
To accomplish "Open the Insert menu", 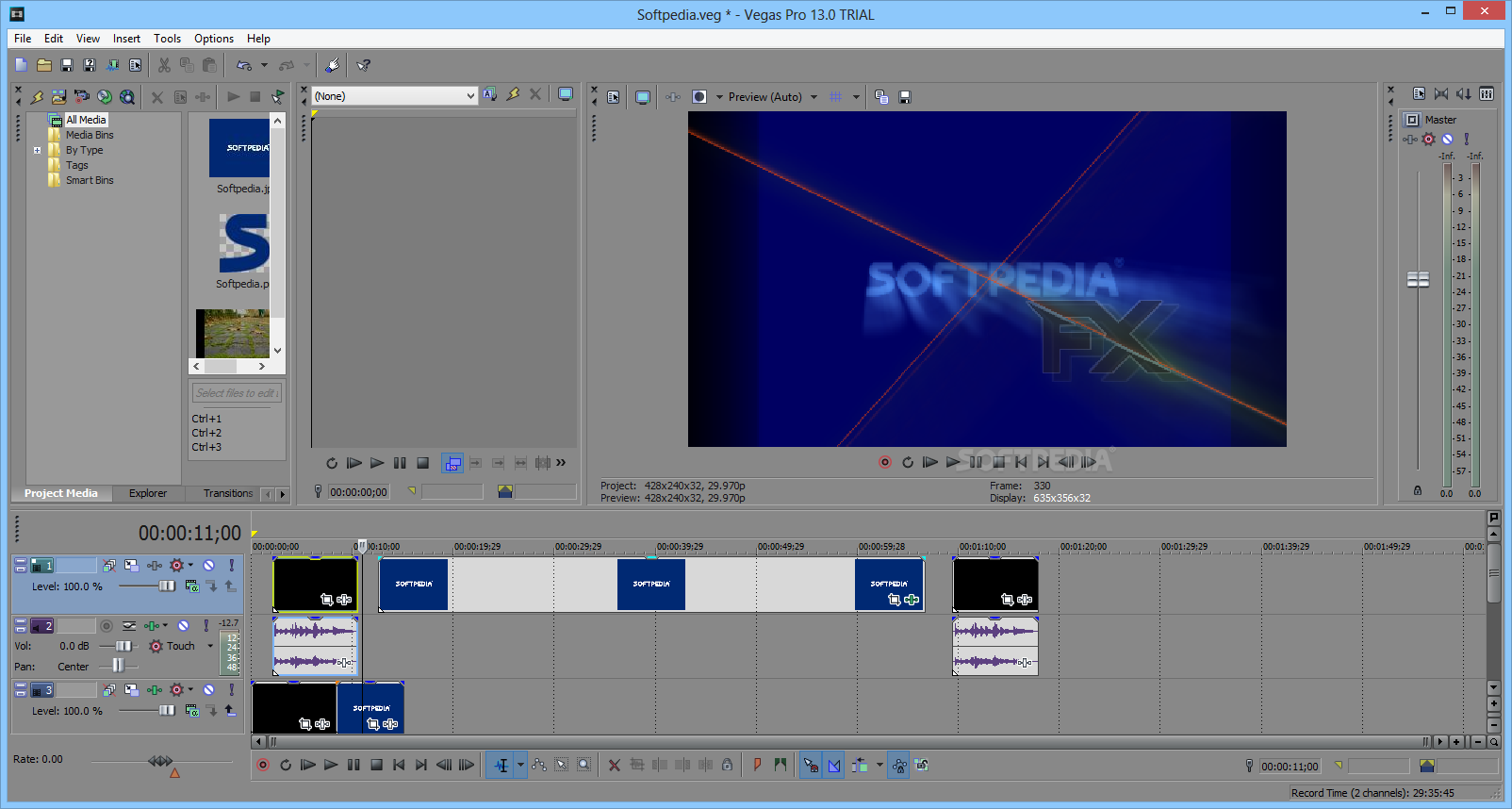I will click(126, 39).
